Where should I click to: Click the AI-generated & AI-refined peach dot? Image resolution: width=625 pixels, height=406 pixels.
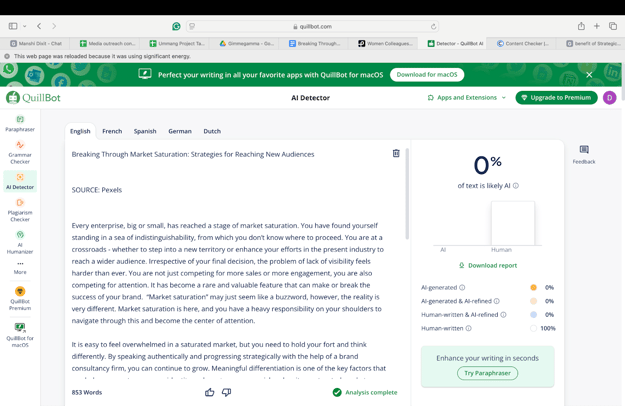point(533,301)
